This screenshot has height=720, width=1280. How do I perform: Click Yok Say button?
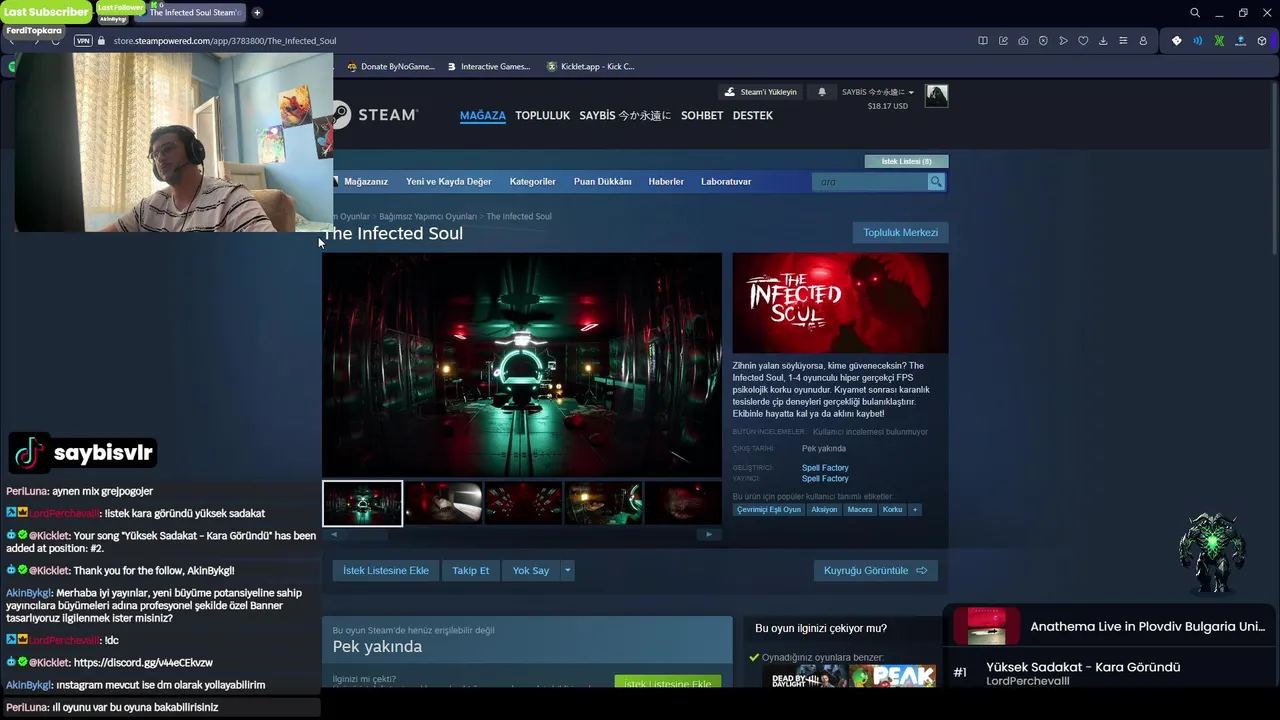[531, 571]
